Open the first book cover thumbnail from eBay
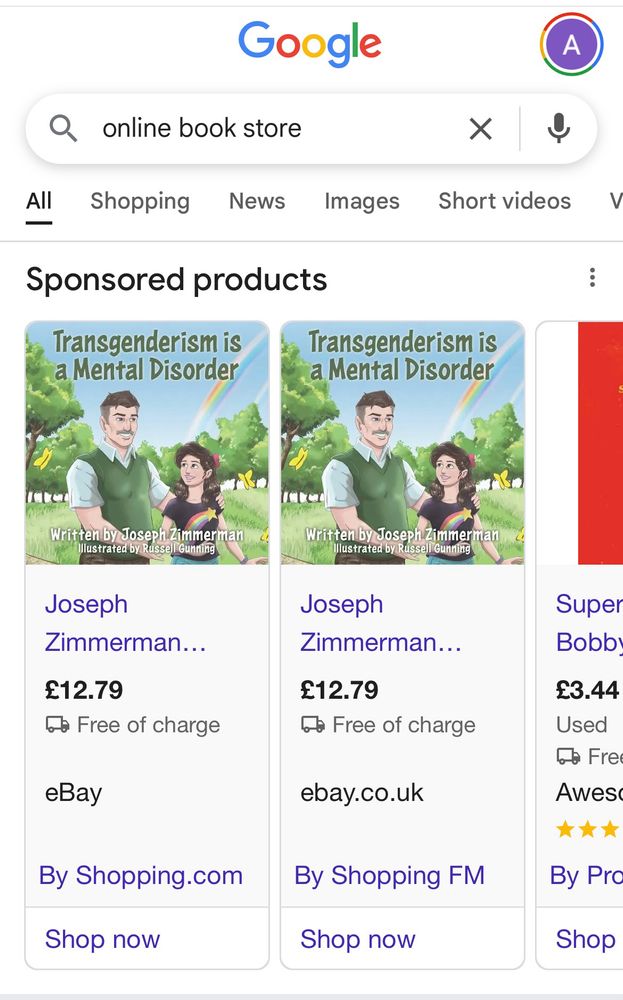 [x=147, y=443]
